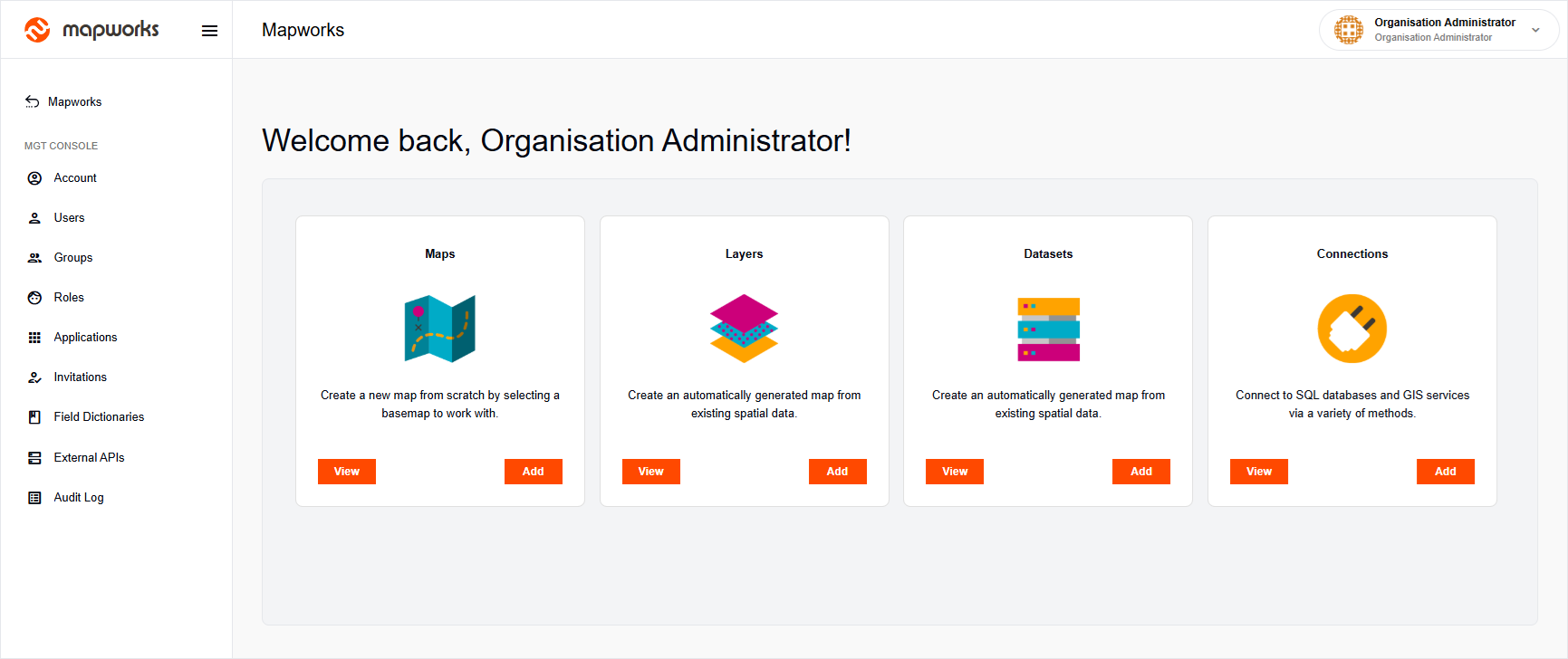This screenshot has height=659, width=1568.
Task: Add a new Map
Action: pyautogui.click(x=534, y=472)
